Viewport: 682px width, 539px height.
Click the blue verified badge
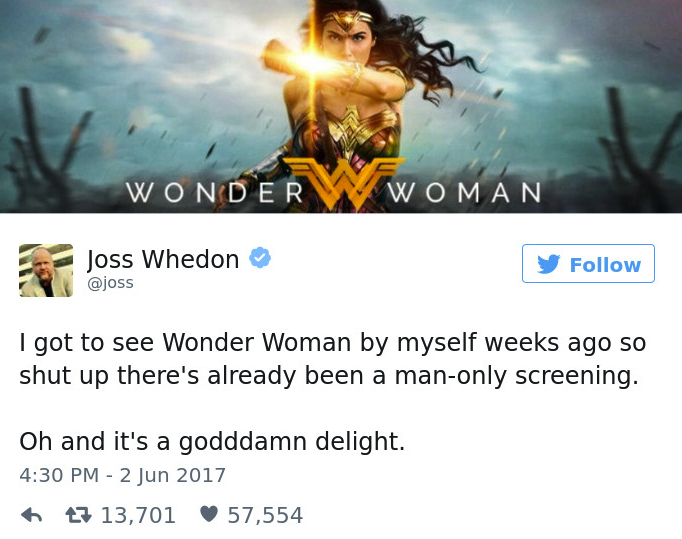[x=260, y=258]
